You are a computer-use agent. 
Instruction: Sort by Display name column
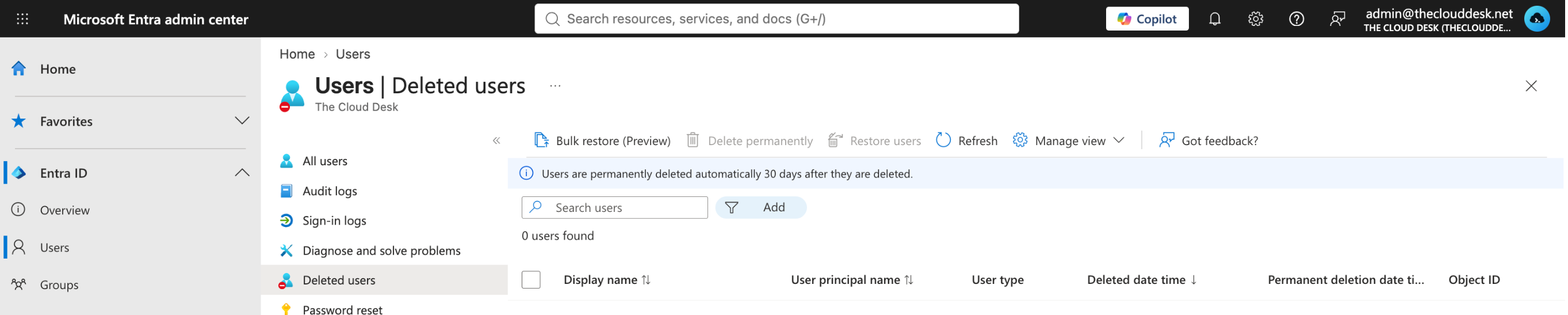tap(607, 280)
